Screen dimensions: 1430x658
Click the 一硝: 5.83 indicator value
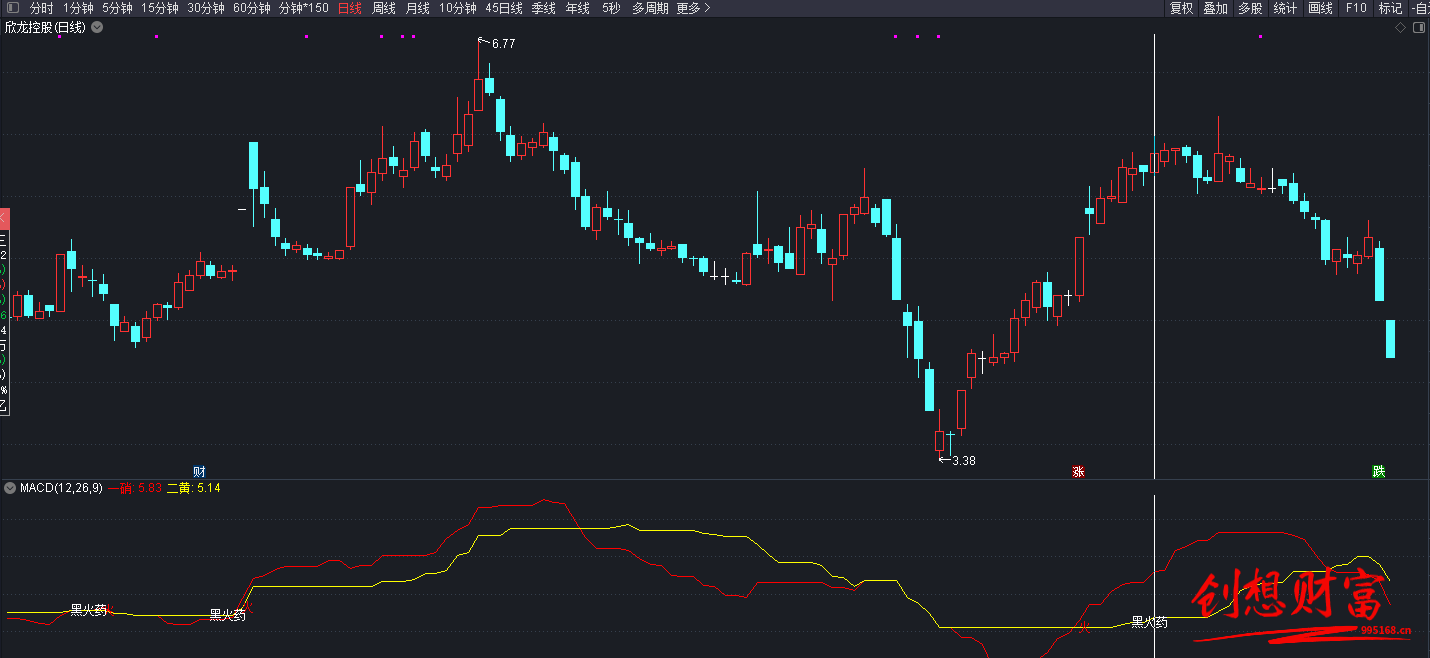click(x=135, y=488)
